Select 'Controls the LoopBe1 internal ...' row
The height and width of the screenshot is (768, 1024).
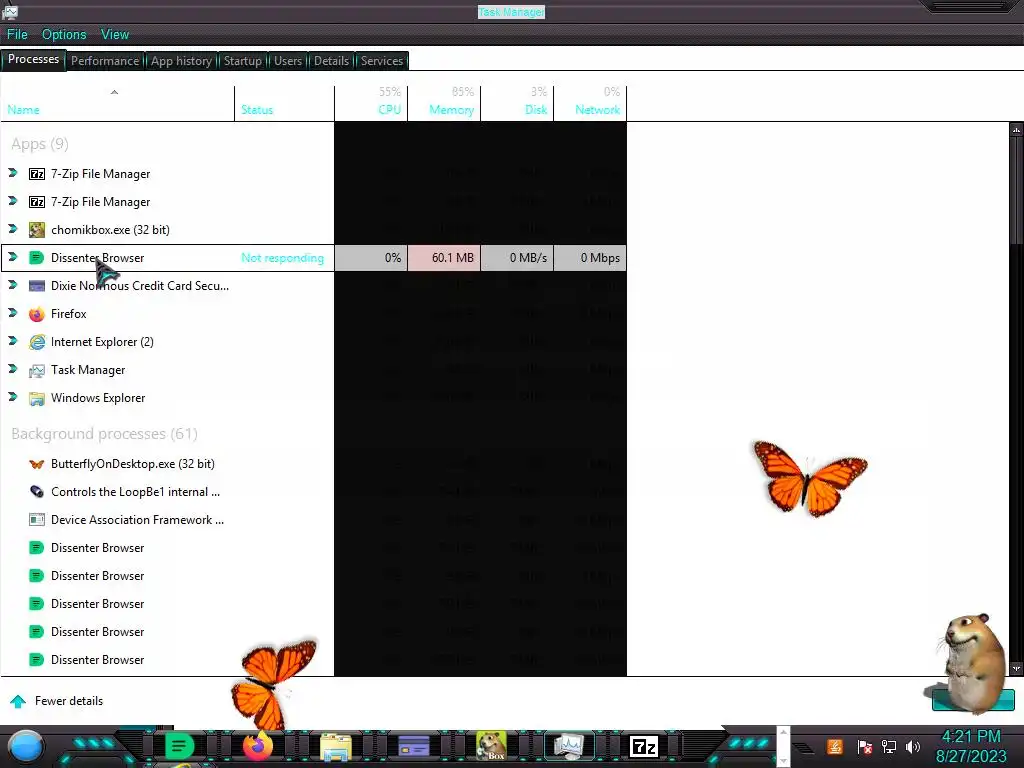click(x=135, y=492)
